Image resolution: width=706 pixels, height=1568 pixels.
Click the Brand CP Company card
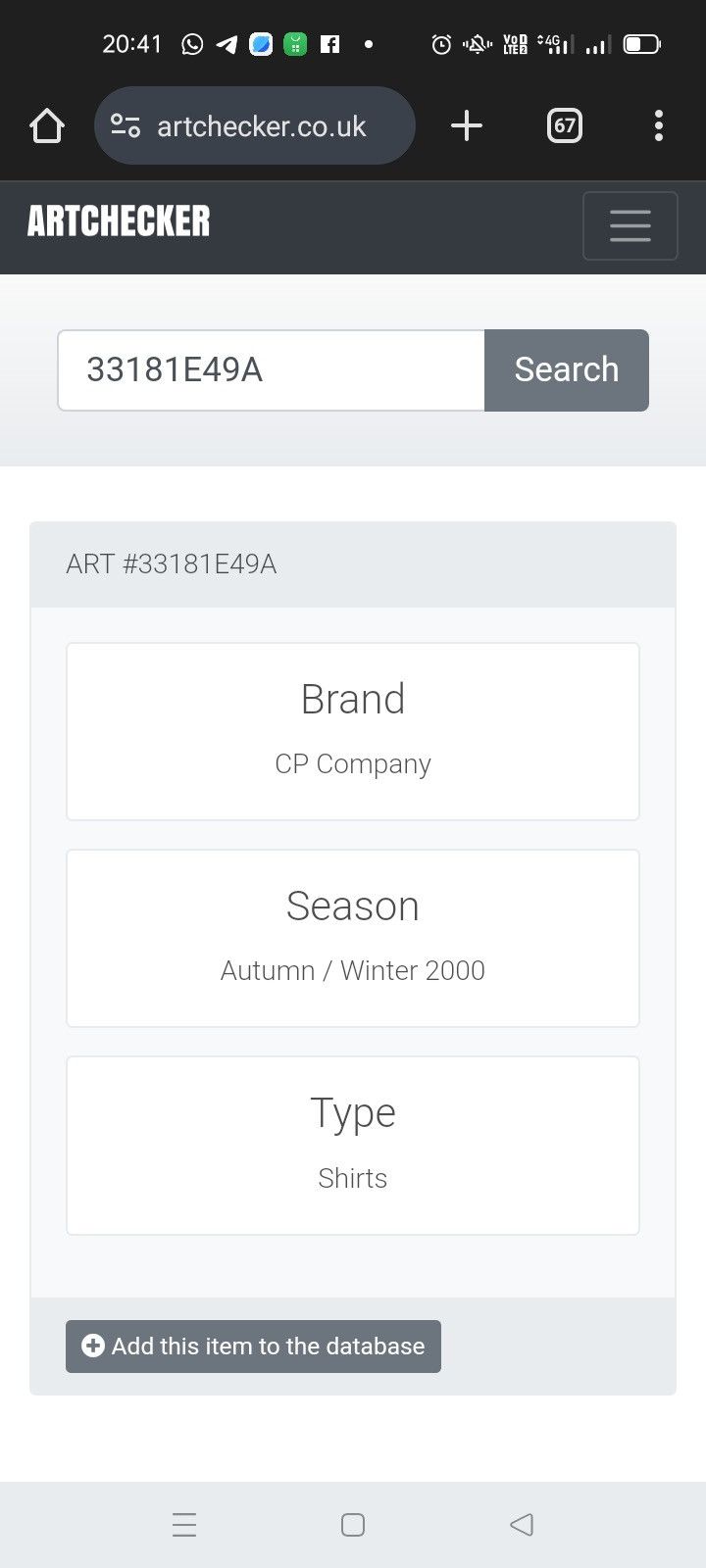point(353,731)
